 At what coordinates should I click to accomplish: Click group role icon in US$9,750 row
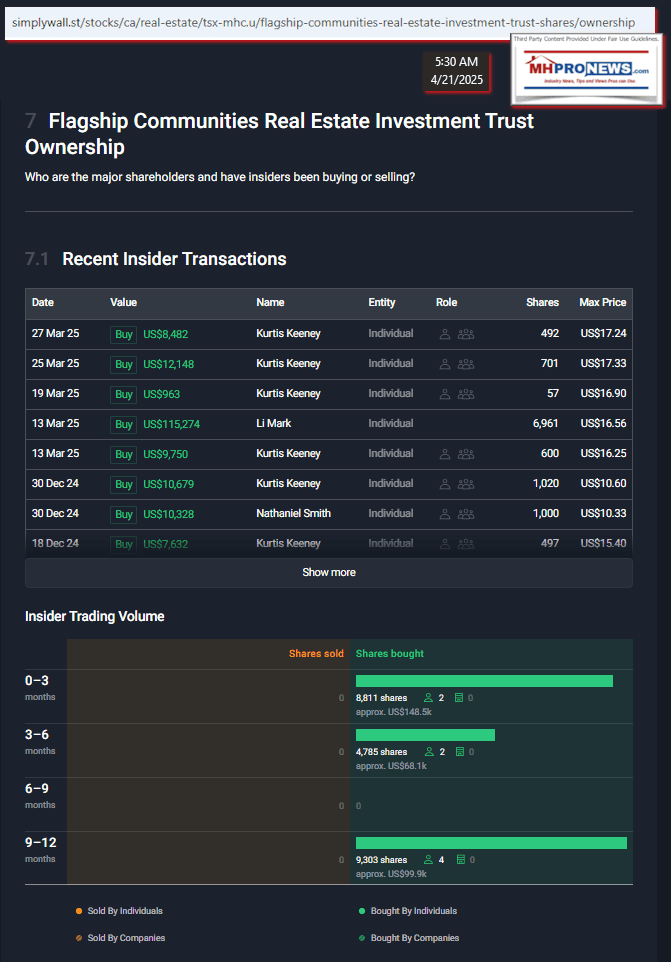(466, 455)
